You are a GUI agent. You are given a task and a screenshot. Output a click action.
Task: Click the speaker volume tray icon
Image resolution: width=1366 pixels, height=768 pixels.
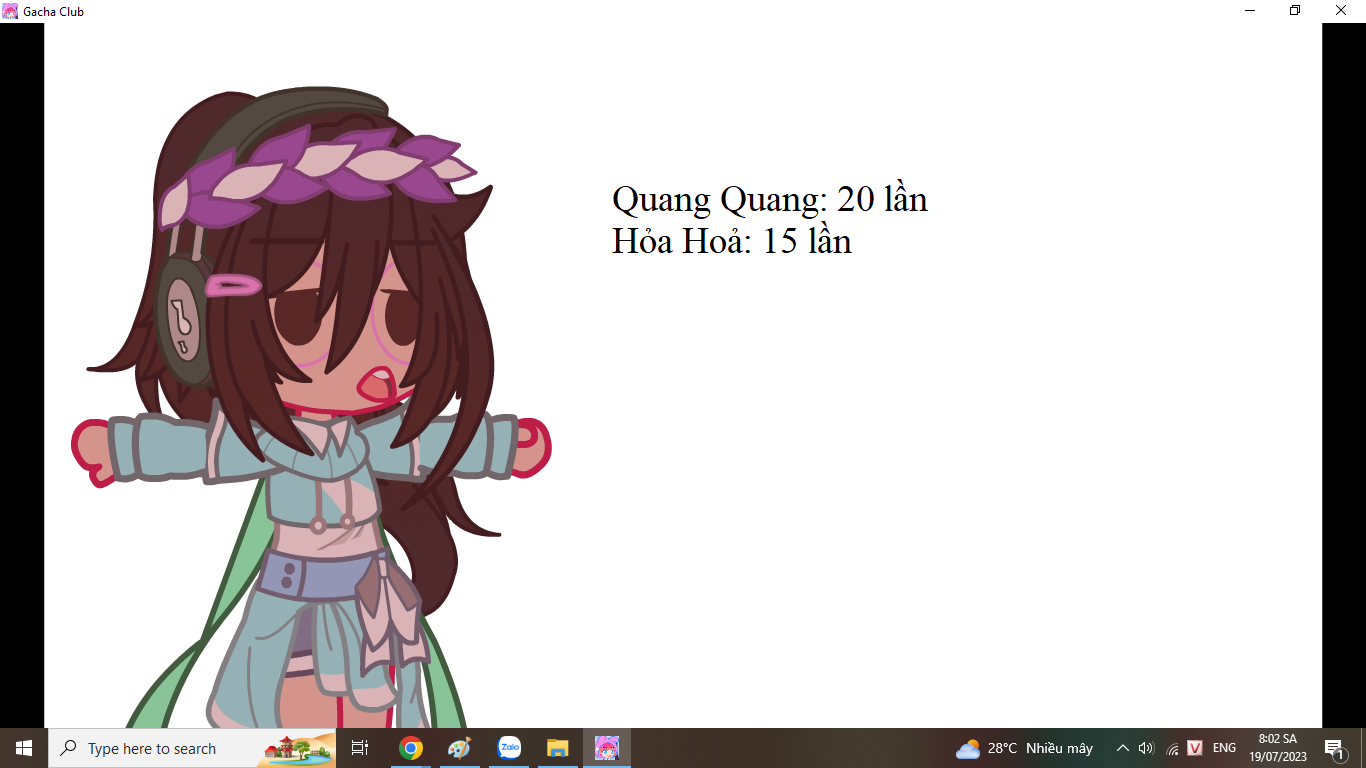click(x=1146, y=748)
